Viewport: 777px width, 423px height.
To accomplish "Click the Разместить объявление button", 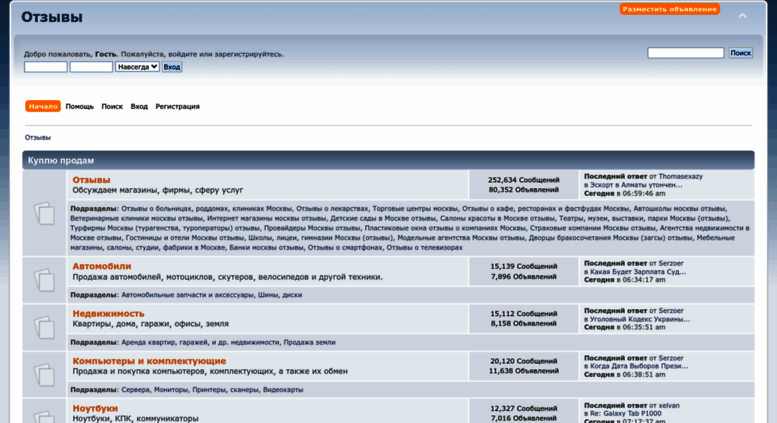I will tap(669, 9).
